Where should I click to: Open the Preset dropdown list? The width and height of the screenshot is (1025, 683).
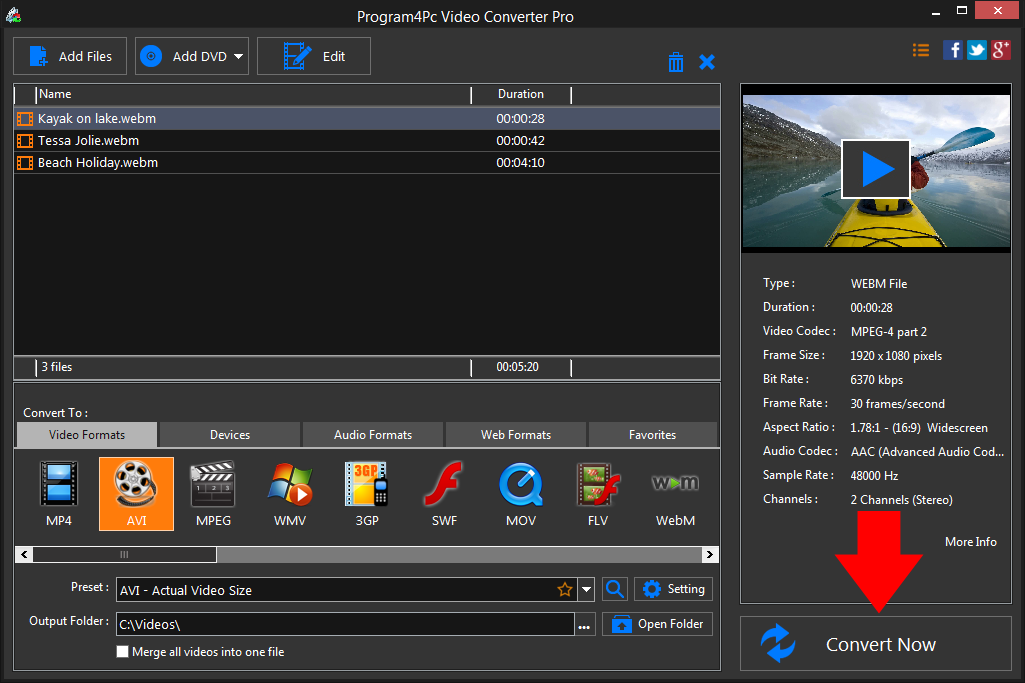coord(586,589)
